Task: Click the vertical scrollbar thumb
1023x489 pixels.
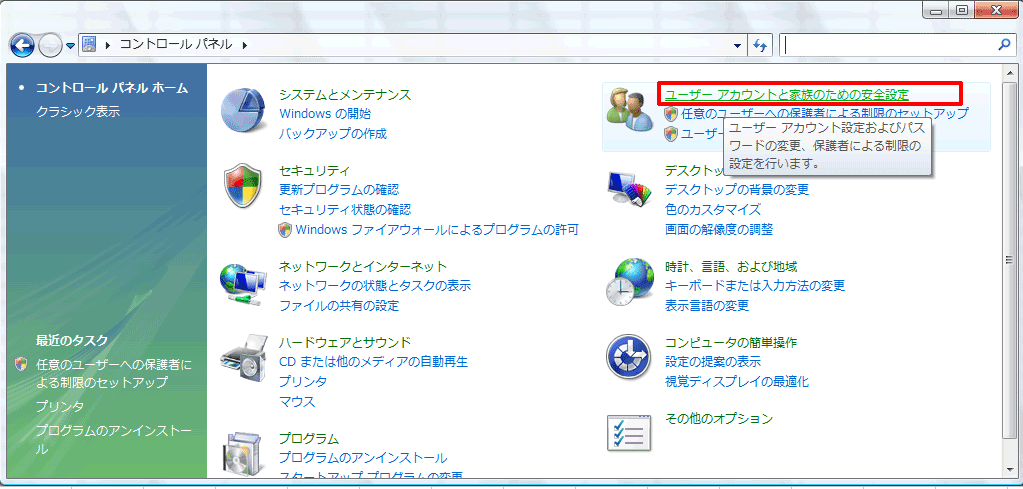Action: [1011, 260]
